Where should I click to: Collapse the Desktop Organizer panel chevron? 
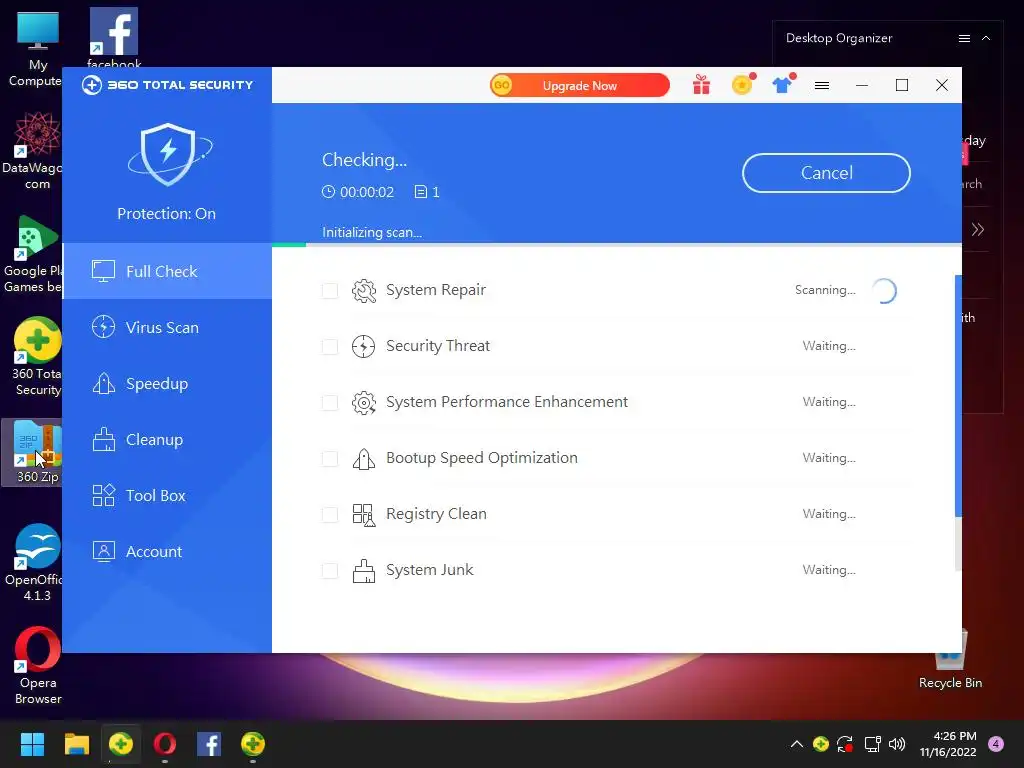coord(986,39)
